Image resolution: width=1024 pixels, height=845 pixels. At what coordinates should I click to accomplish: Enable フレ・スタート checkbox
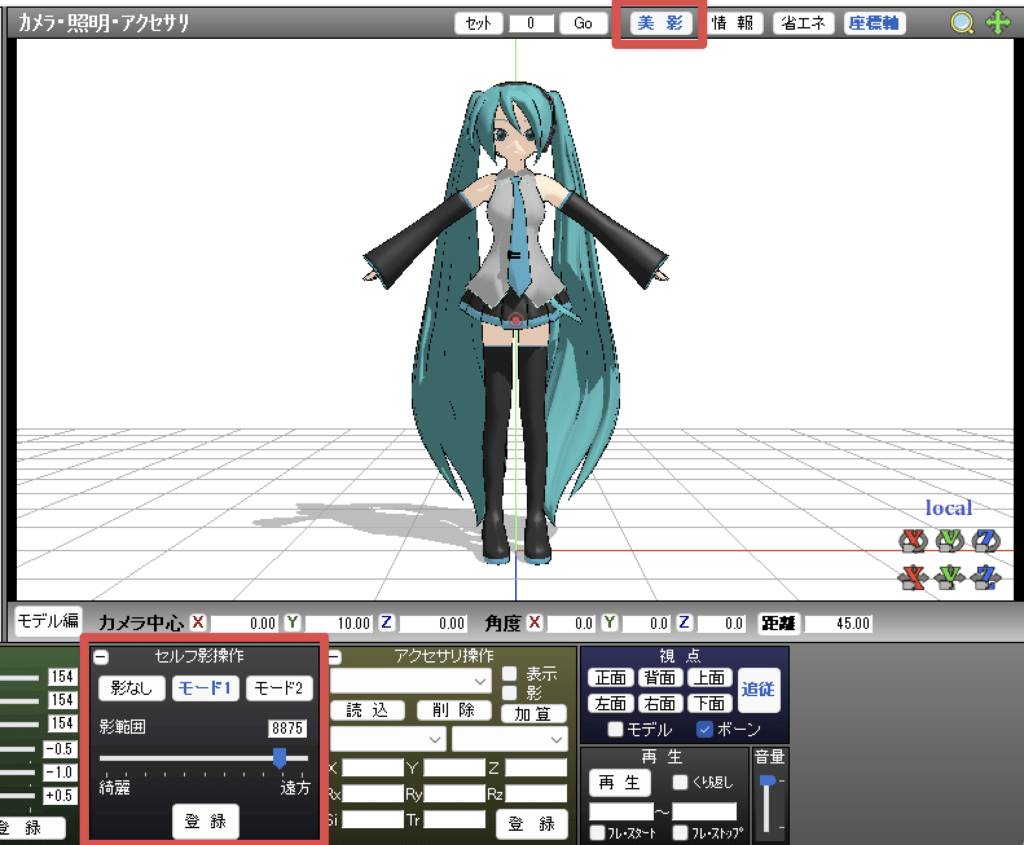[597, 833]
